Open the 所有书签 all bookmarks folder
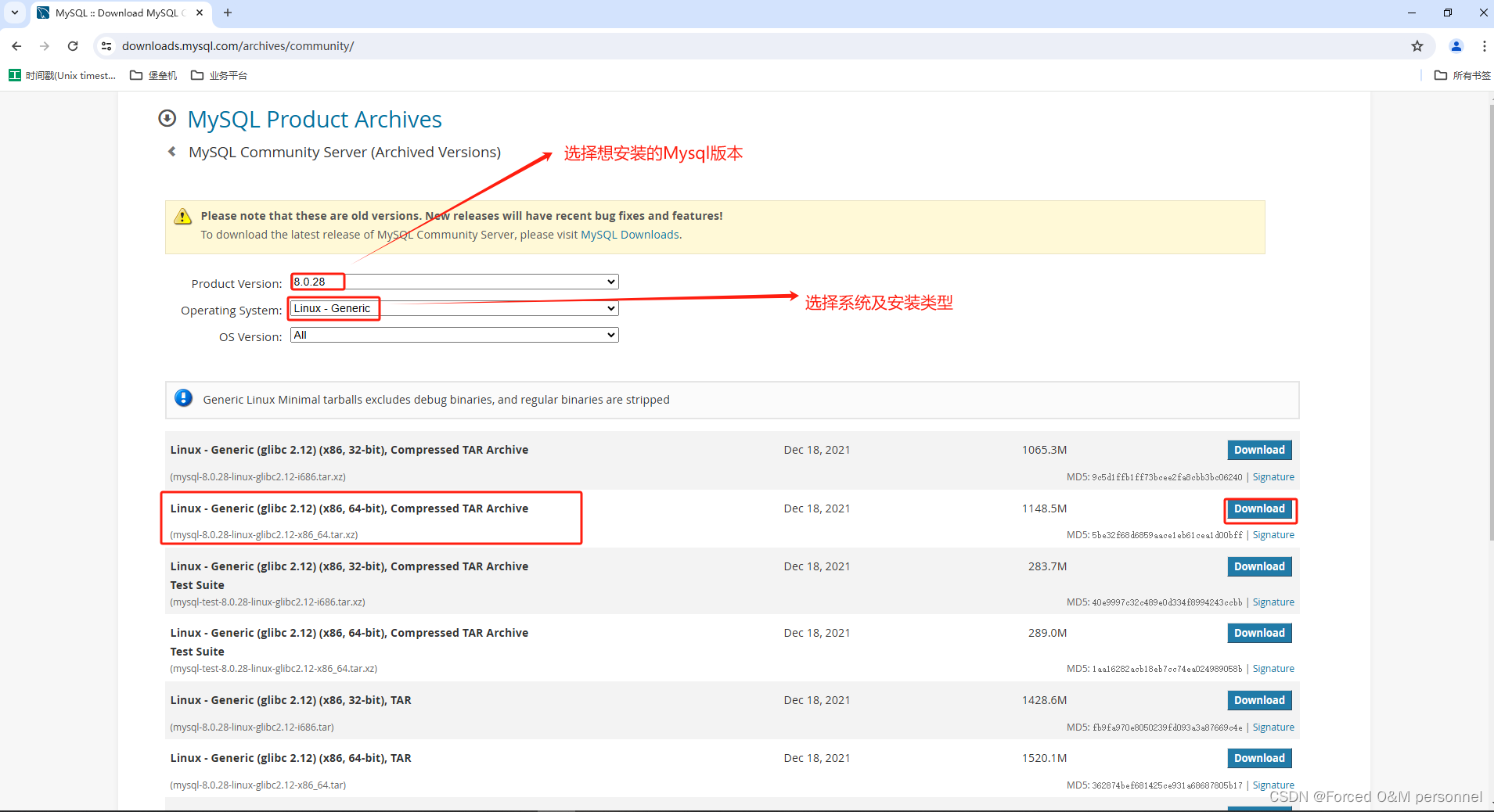1494x812 pixels. click(1462, 75)
